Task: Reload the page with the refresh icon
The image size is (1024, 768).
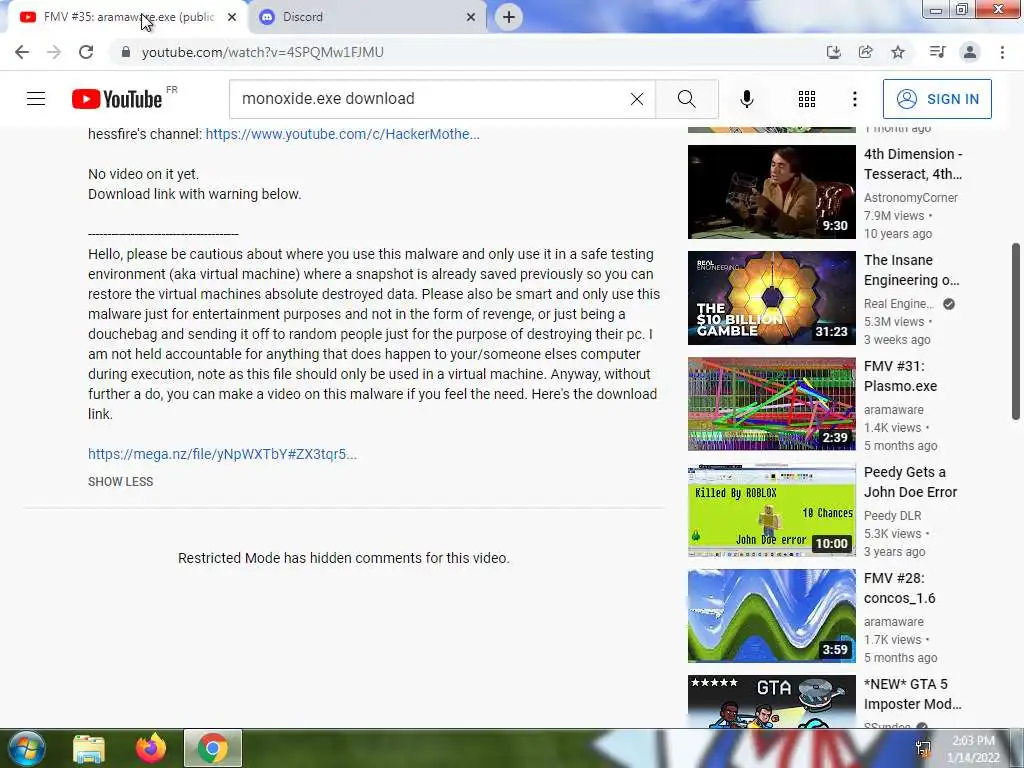Action: [86, 52]
